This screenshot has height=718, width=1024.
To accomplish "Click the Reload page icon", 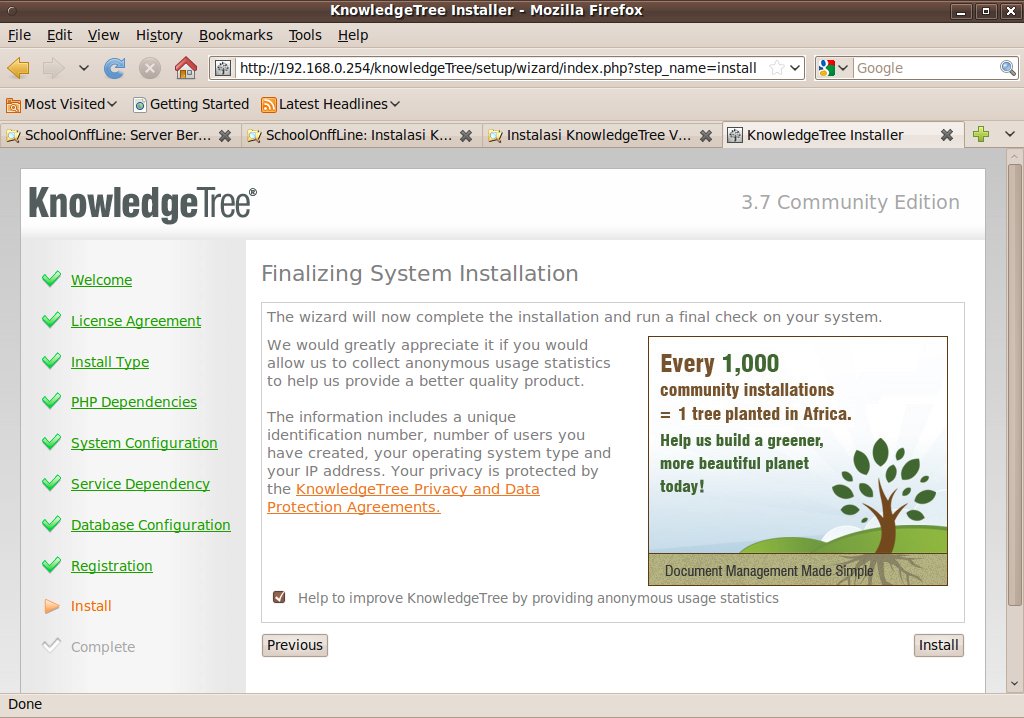I will [x=115, y=68].
